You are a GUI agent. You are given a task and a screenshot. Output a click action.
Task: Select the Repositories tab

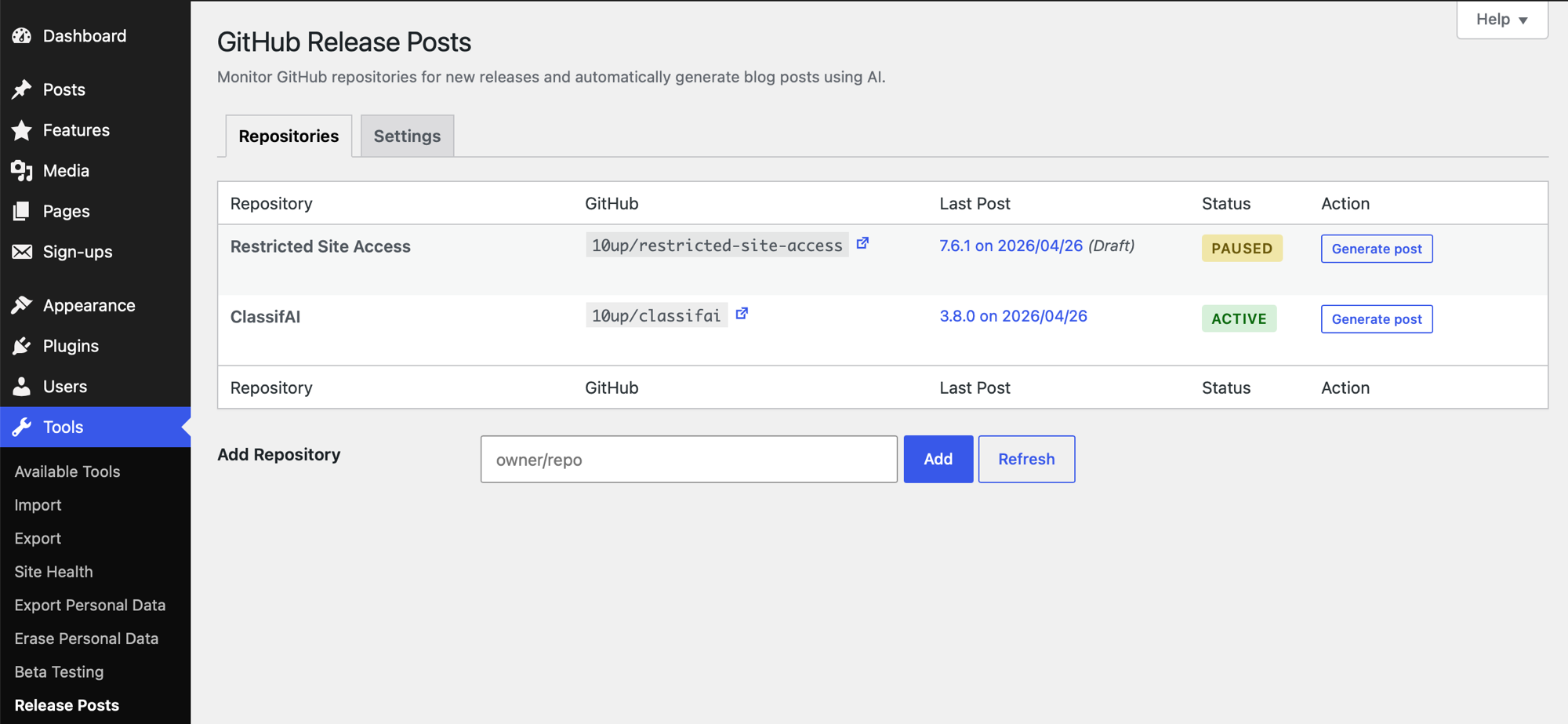289,136
